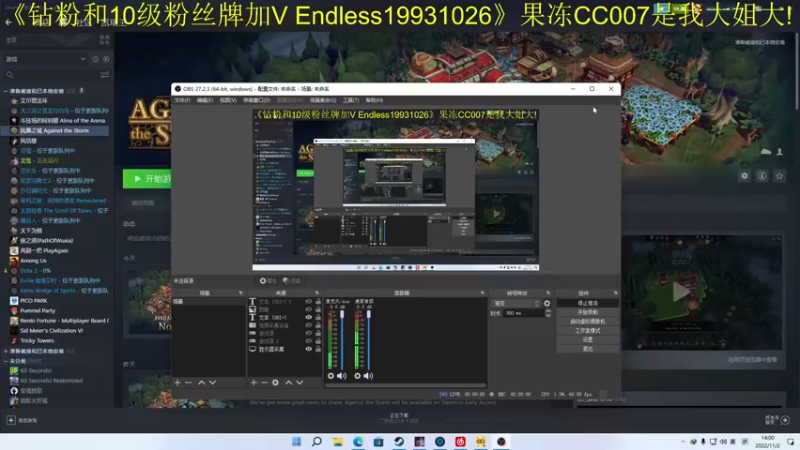Collapse the 未分类 uncategorized Steam category
The height and width of the screenshot is (450, 800).
tap(6, 361)
